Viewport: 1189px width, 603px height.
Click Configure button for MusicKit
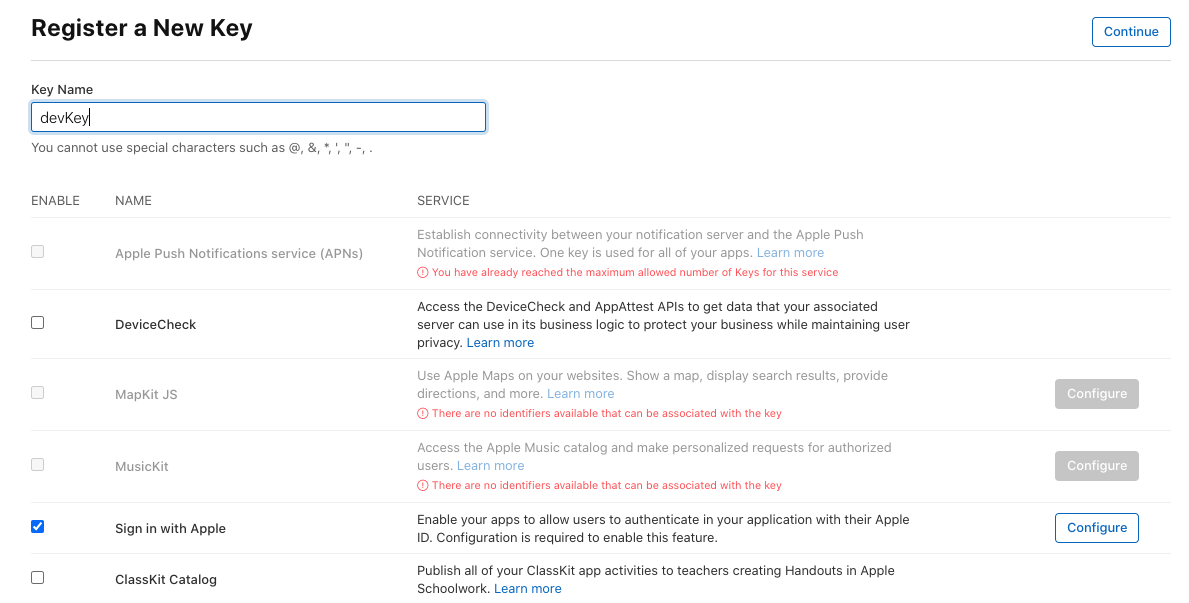tap(1096, 466)
